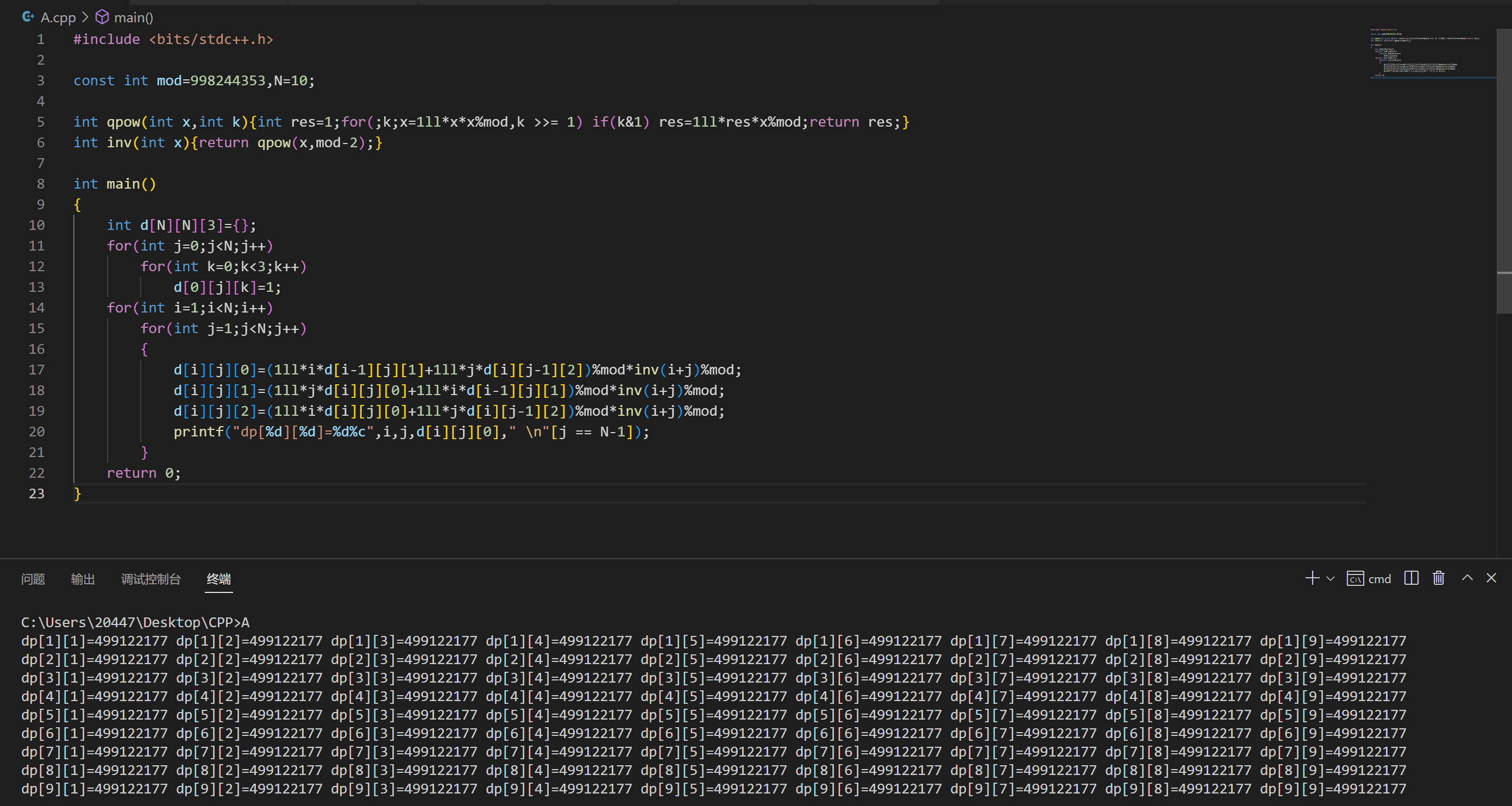Click 'mod=998244353,N=10;' constant declaration
This screenshot has width=1512, height=806.
click(235, 81)
